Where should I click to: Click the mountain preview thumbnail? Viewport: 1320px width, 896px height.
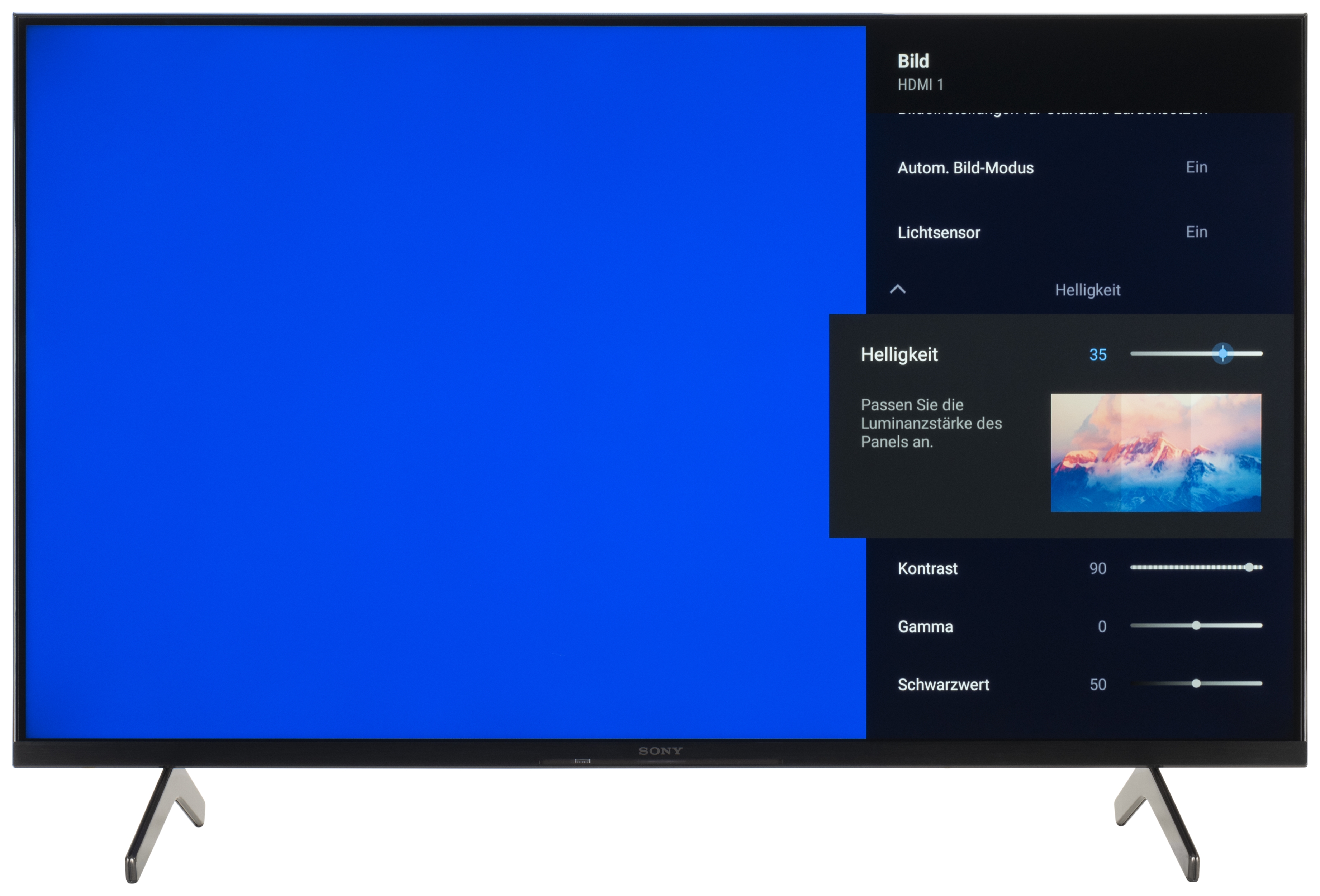point(1155,453)
